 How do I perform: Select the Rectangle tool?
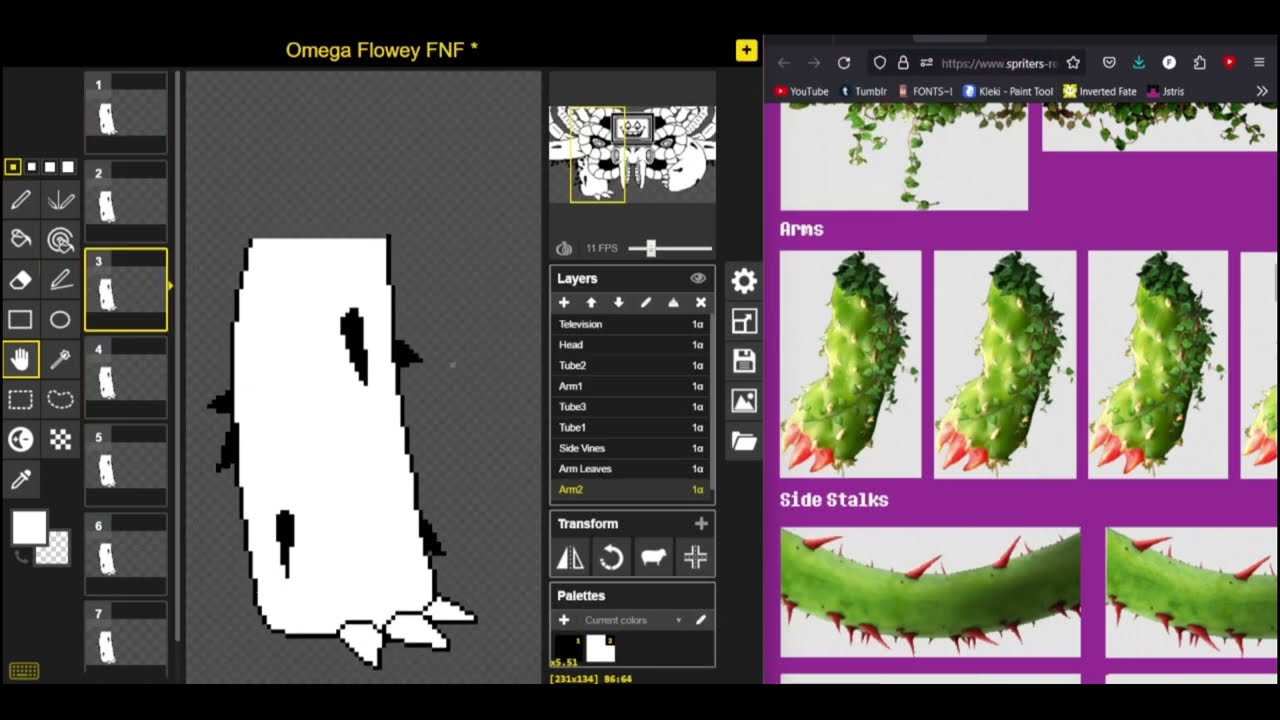tap(21, 320)
